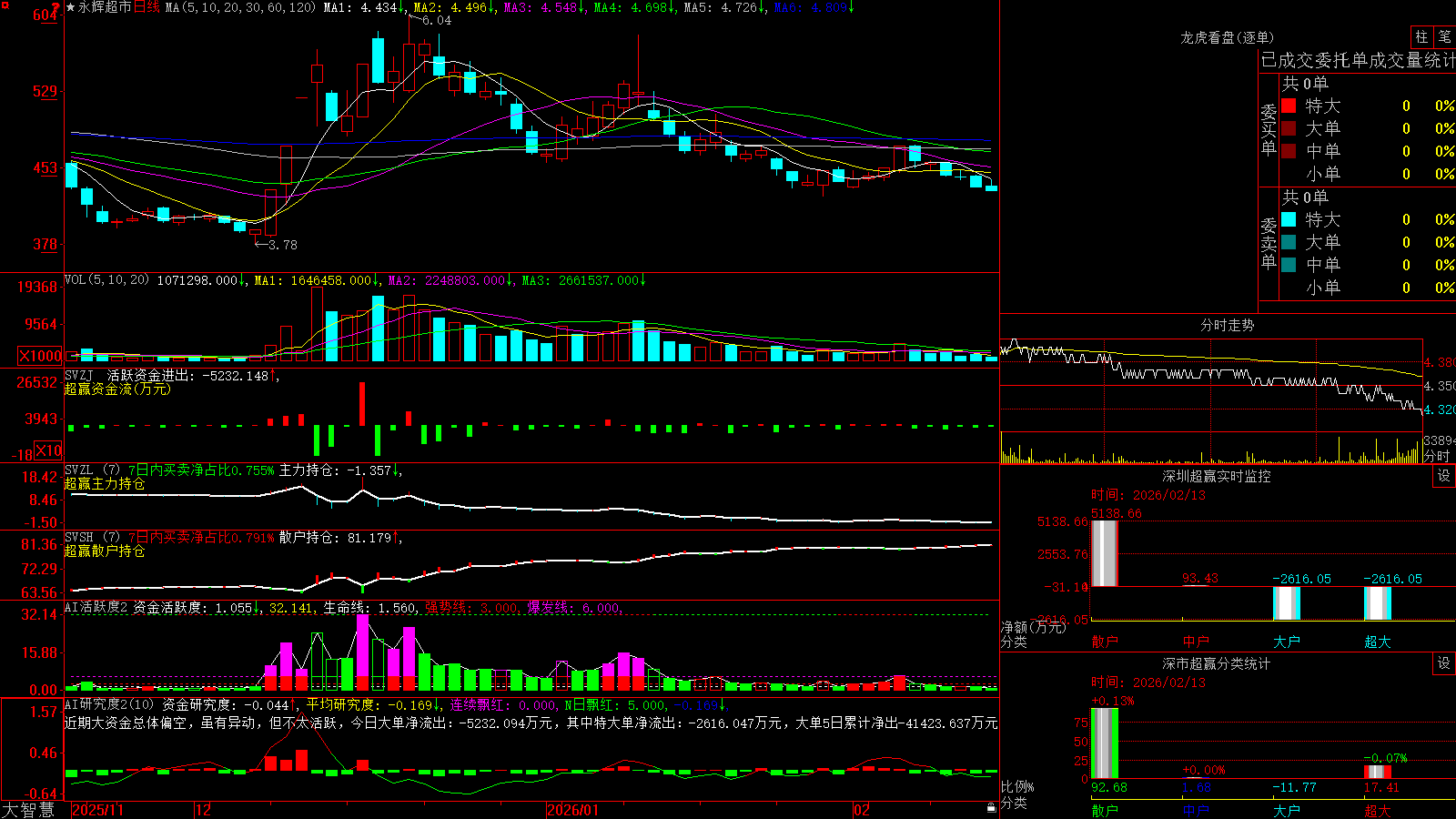1456x819 pixels.
Task: Click the X1000 volume scale box
Action: (41, 356)
